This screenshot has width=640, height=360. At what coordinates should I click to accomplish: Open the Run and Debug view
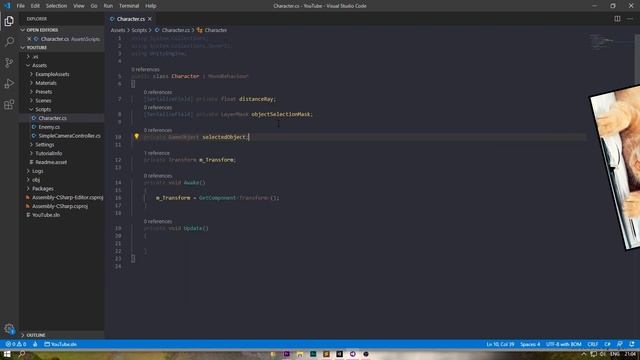tap(9, 83)
